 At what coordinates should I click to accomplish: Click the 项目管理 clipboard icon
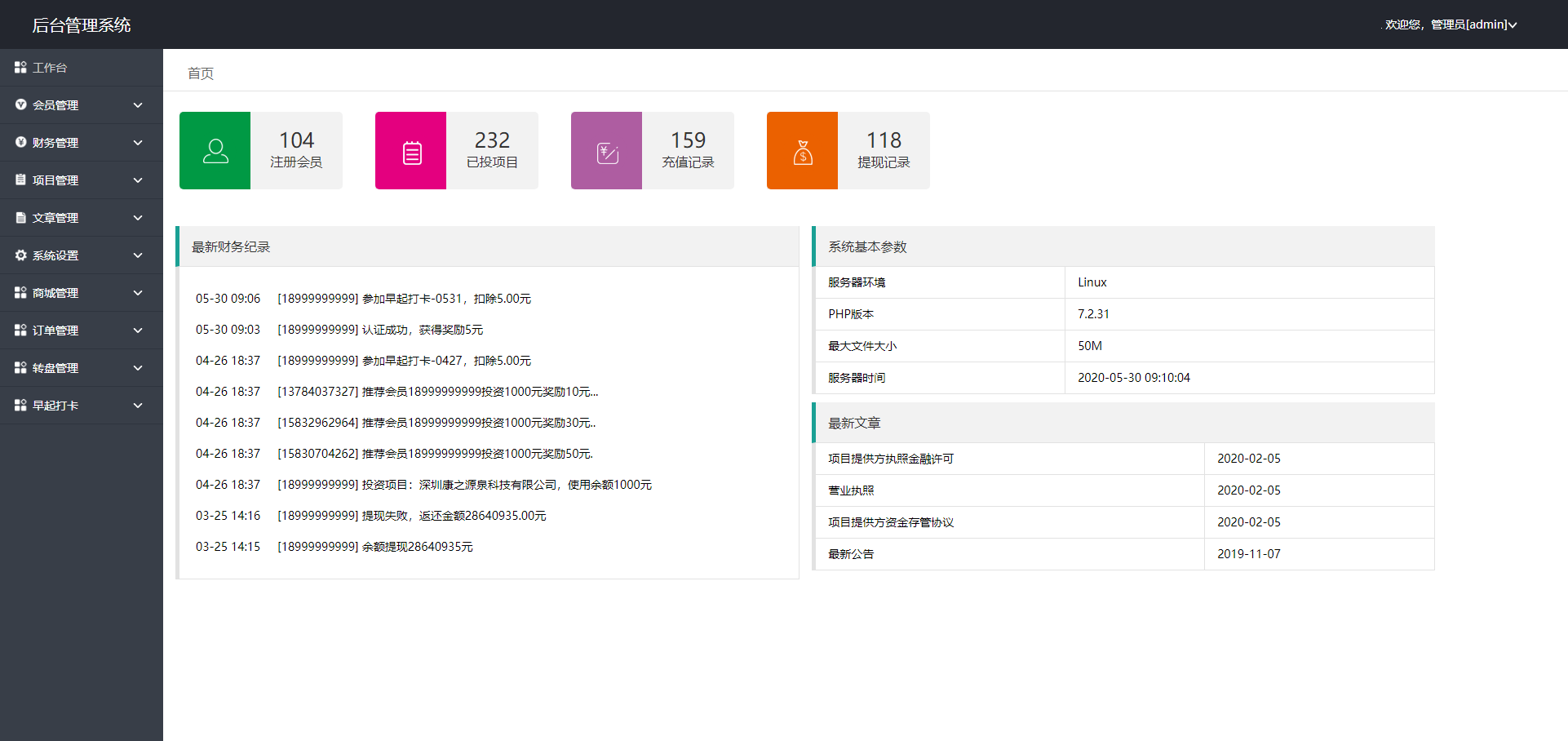coord(20,180)
